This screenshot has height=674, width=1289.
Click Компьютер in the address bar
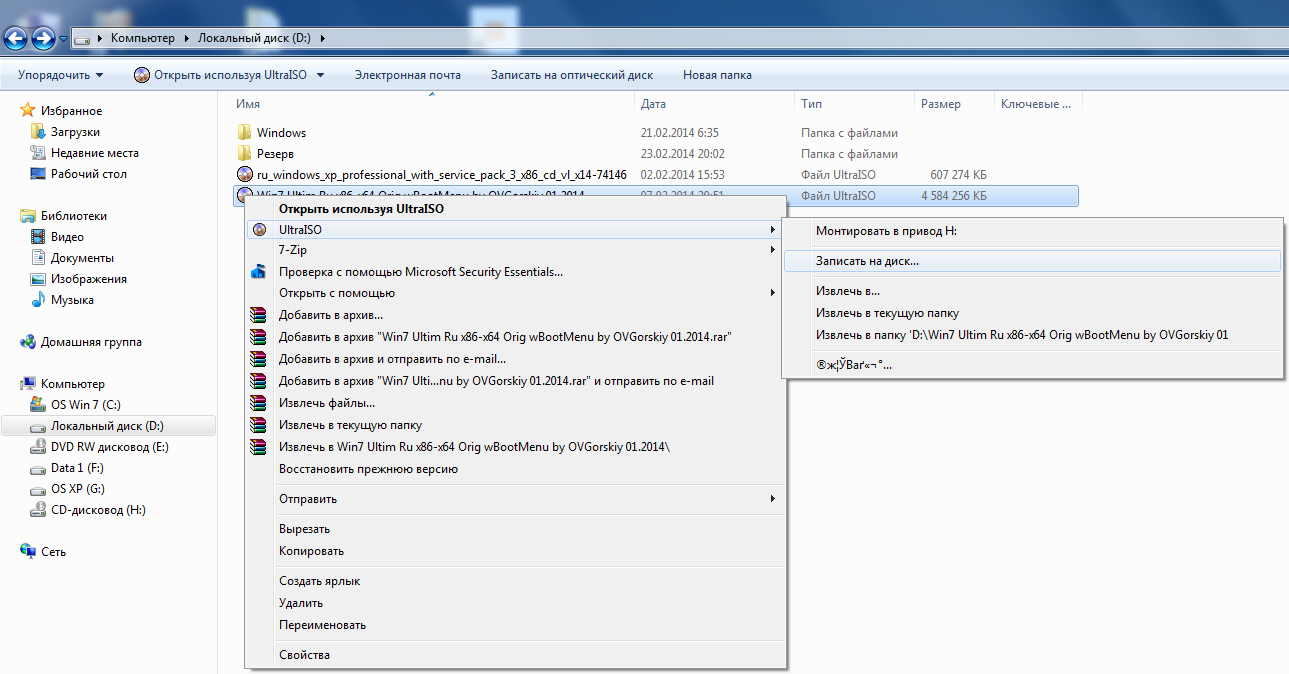pos(142,38)
